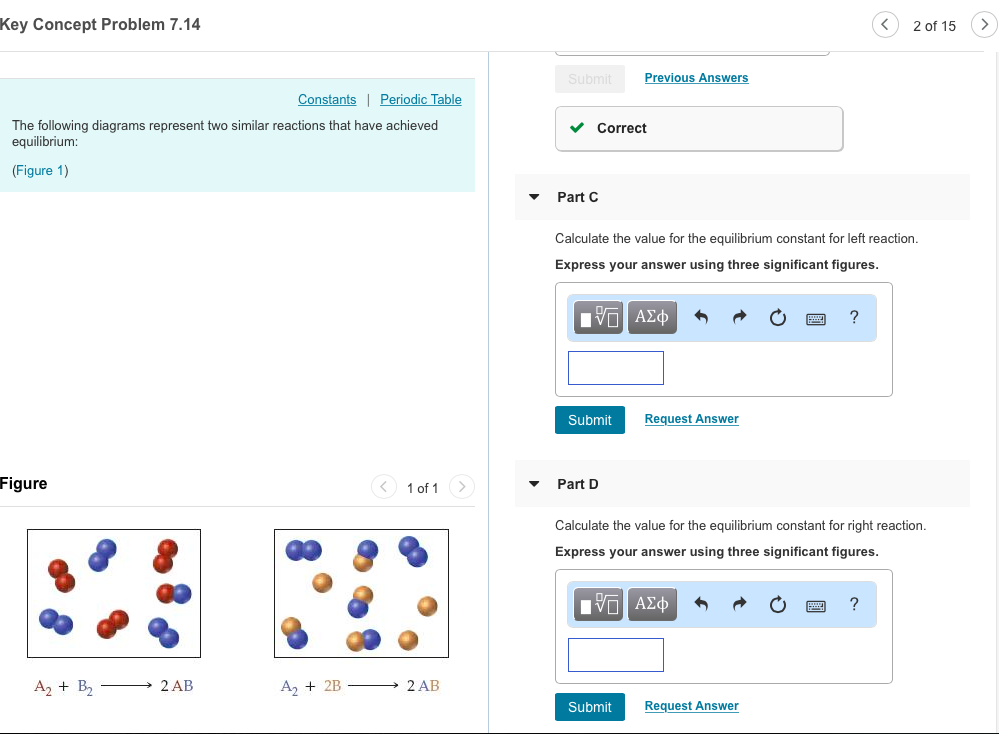Open Greek symbols menu in Part D

click(x=652, y=604)
